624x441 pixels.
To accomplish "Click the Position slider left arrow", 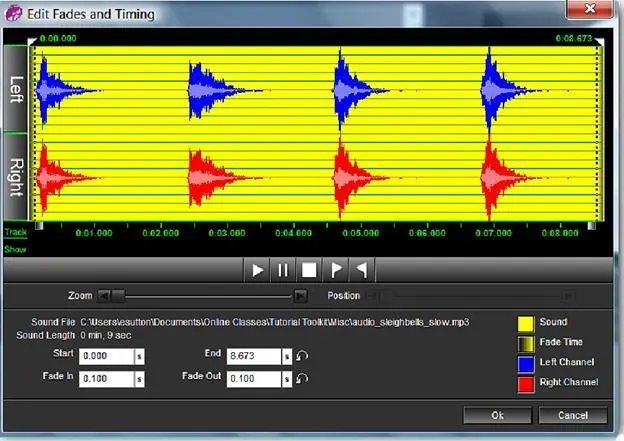I will pos(373,296).
